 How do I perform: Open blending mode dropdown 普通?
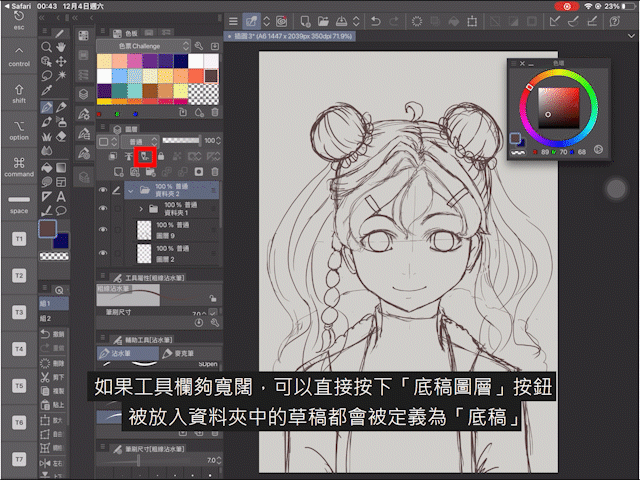tap(140, 141)
